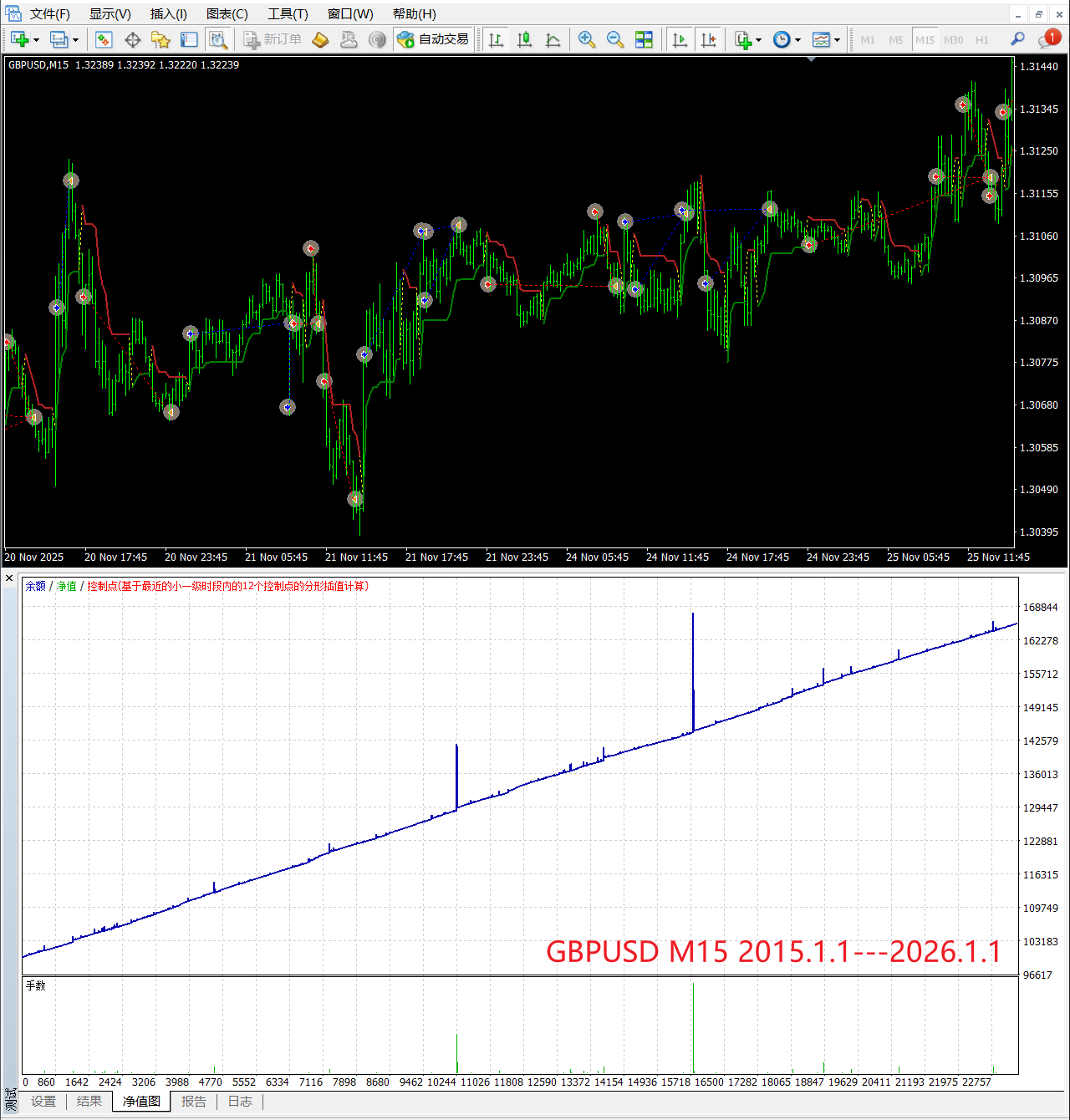Image resolution: width=1070 pixels, height=1120 pixels.
Task: Toggle the chart shift button
Action: [x=709, y=39]
